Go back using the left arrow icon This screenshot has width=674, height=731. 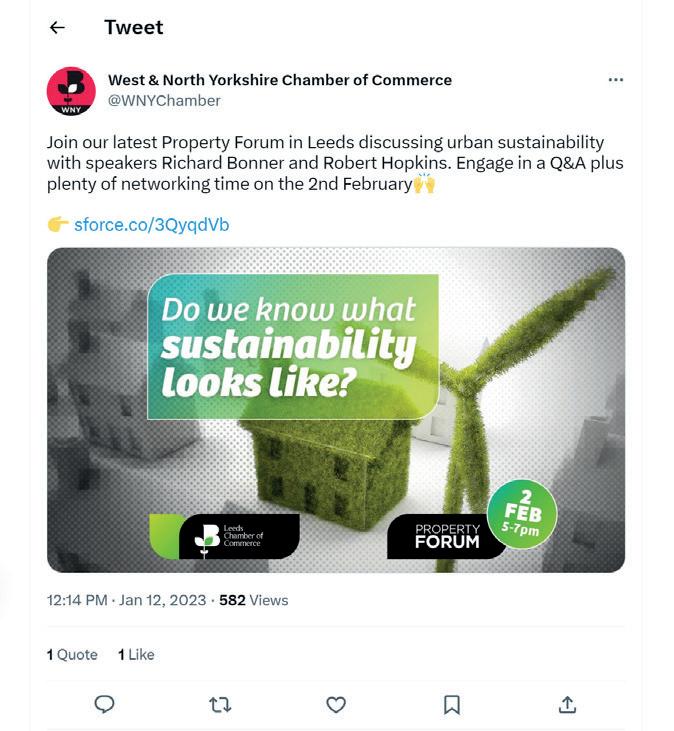57,28
